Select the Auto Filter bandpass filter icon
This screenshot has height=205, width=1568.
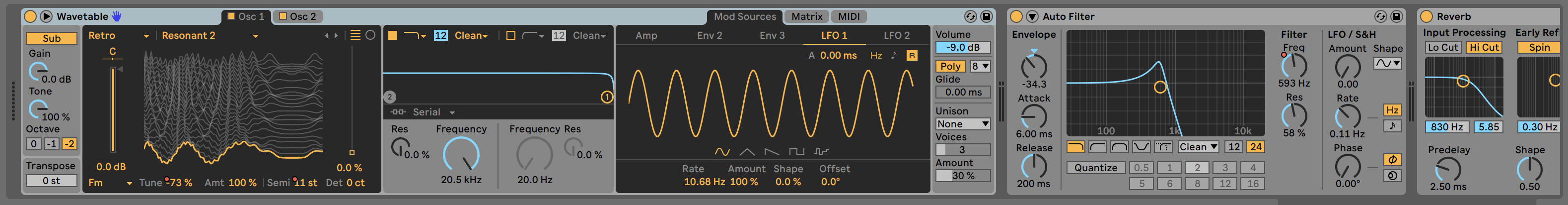click(1119, 147)
